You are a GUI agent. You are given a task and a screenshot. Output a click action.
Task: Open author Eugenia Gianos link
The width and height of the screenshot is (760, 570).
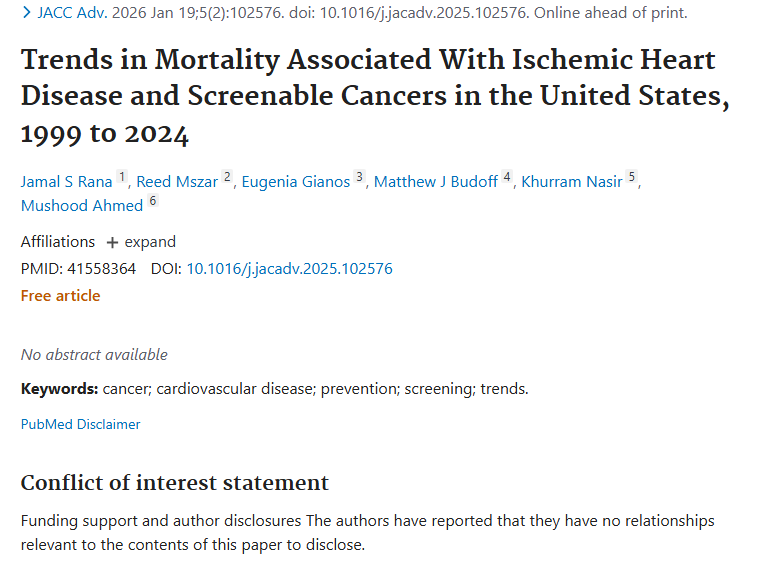[x=297, y=181]
